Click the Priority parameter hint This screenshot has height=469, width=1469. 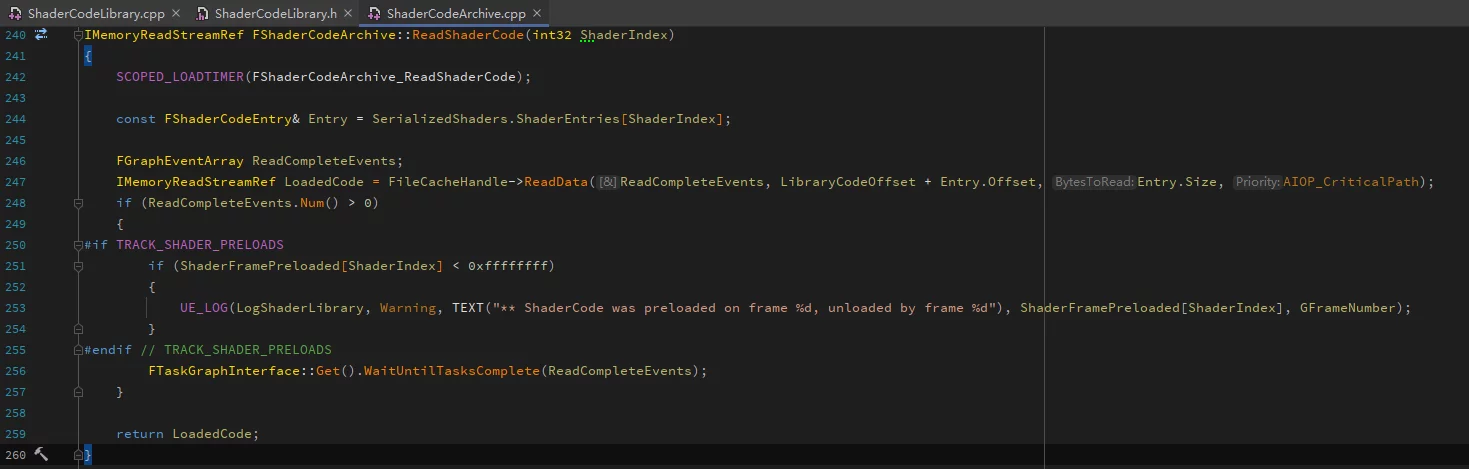(x=1257, y=182)
